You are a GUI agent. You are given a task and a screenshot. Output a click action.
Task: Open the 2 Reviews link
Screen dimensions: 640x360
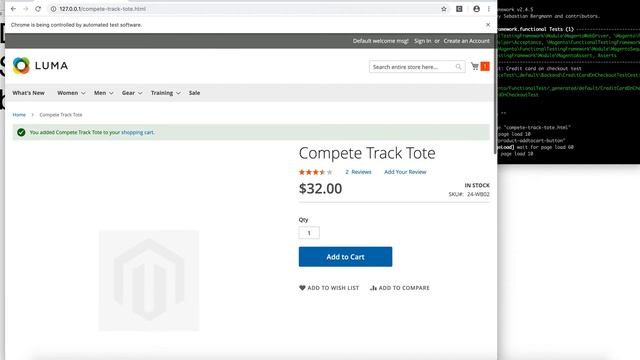pyautogui.click(x=358, y=172)
